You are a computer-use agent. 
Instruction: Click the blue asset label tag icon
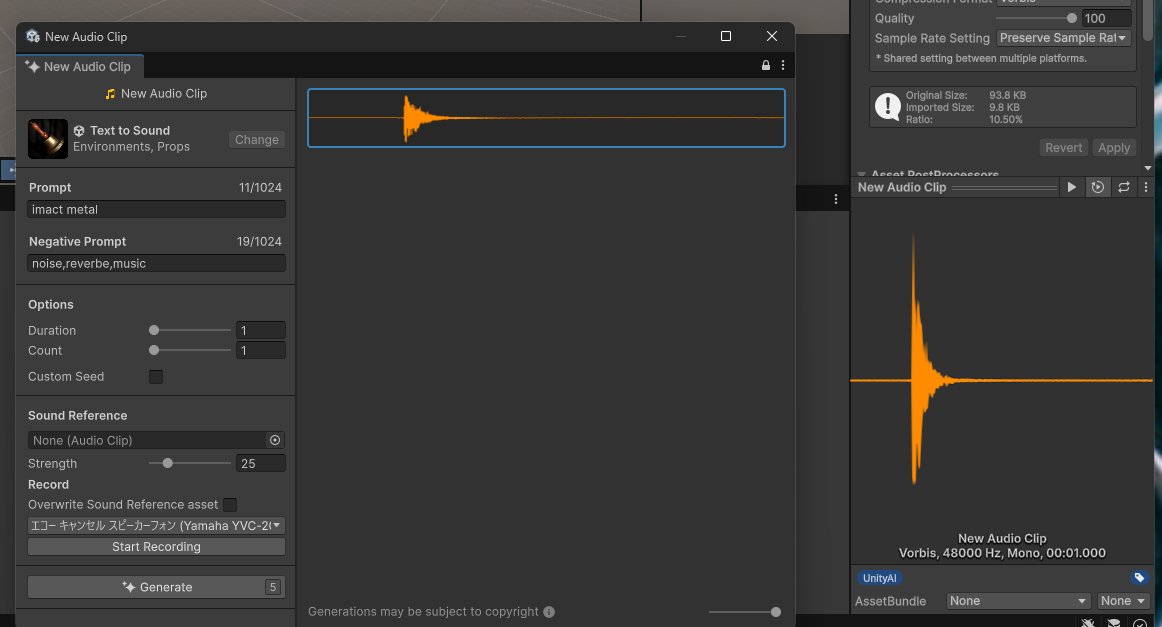point(1139,578)
